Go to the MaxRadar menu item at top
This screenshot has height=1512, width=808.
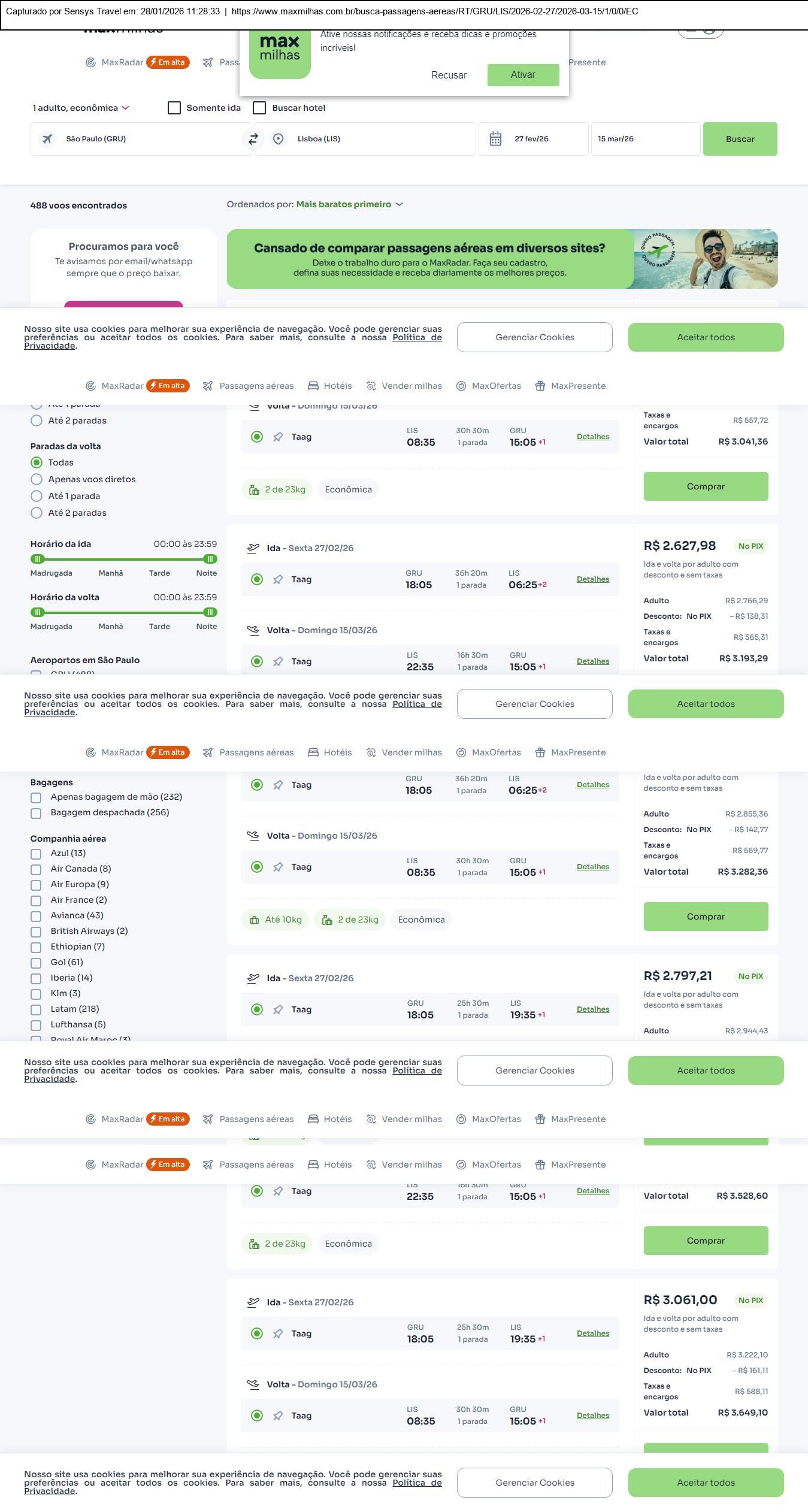122,62
